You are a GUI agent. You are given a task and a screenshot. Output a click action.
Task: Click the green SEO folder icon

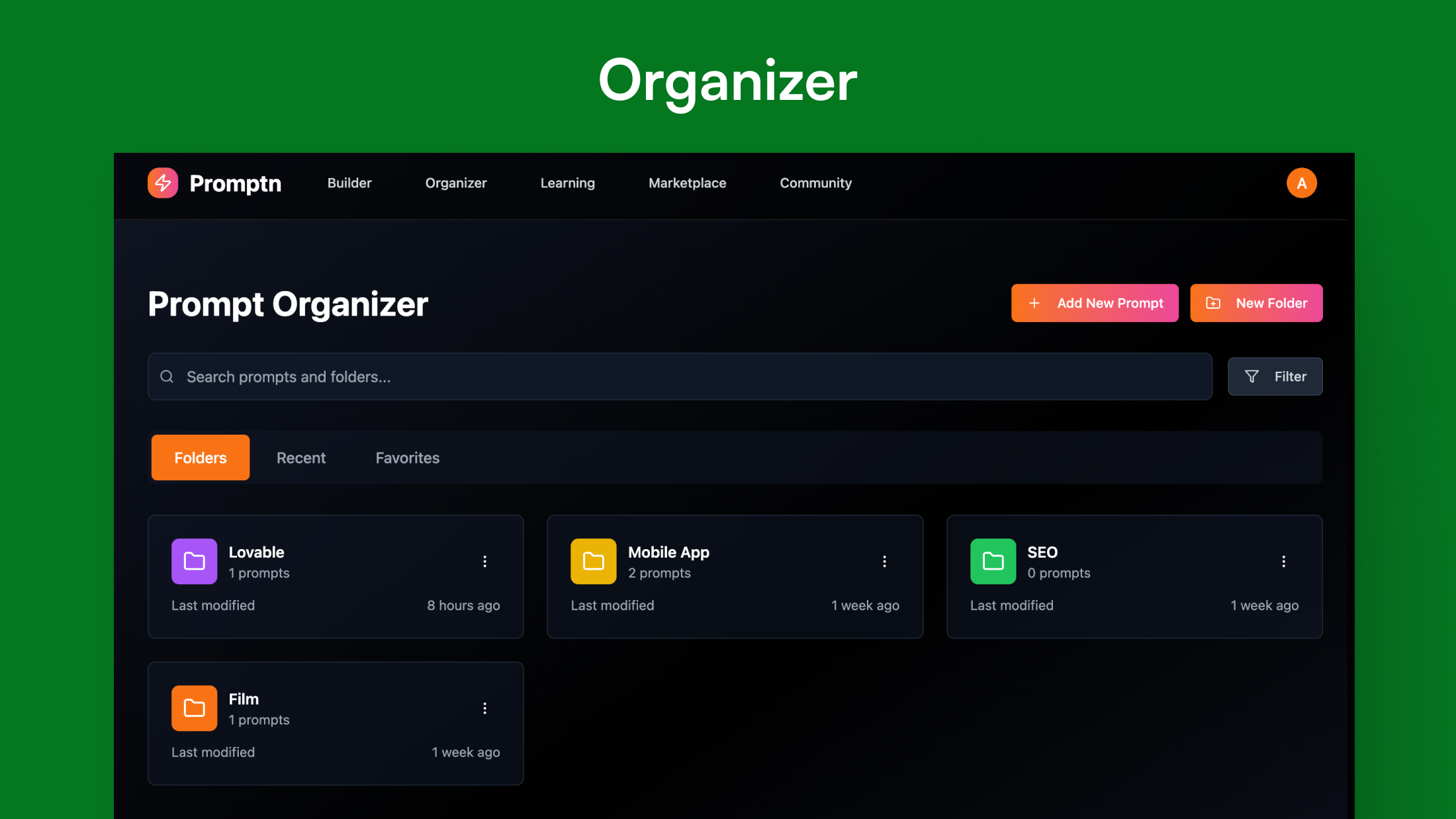(x=993, y=561)
